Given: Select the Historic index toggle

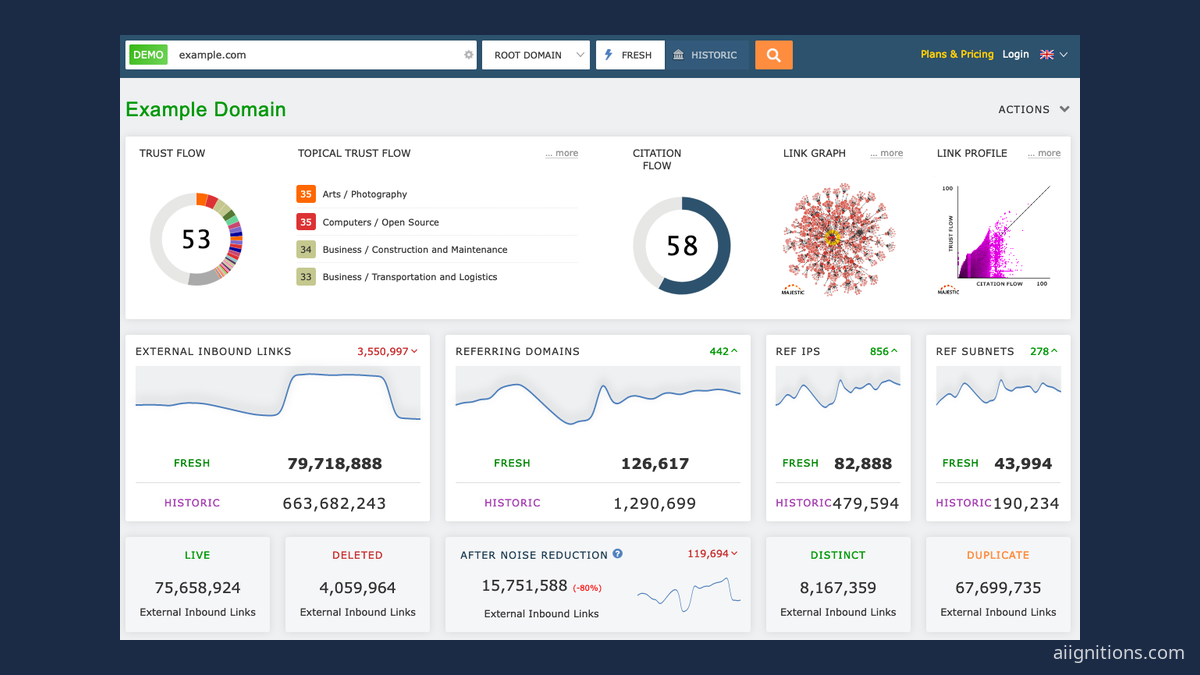Looking at the screenshot, I should click(706, 55).
